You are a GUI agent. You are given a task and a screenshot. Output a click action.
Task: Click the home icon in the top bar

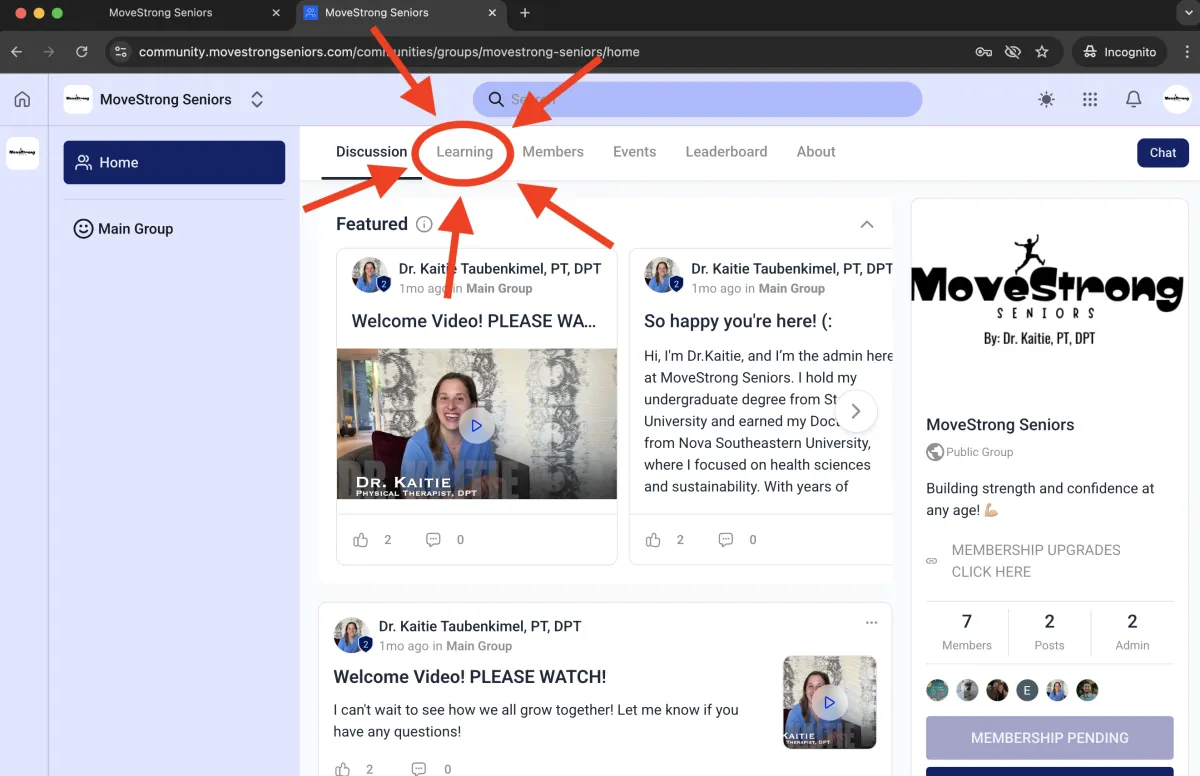22,99
